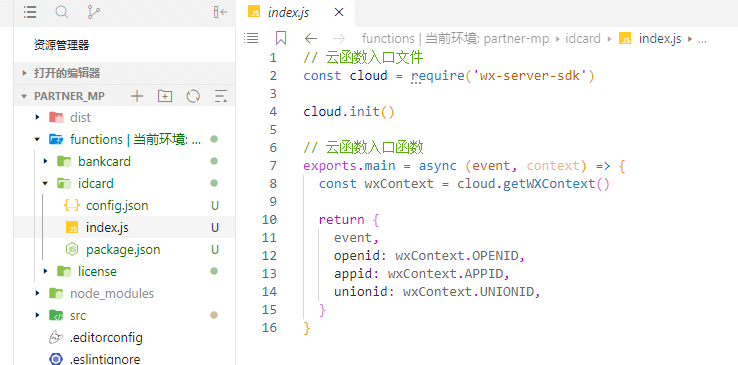Screen dimensions: 738x365
Task: Open the explorer list view icon
Action: pos(30,13)
